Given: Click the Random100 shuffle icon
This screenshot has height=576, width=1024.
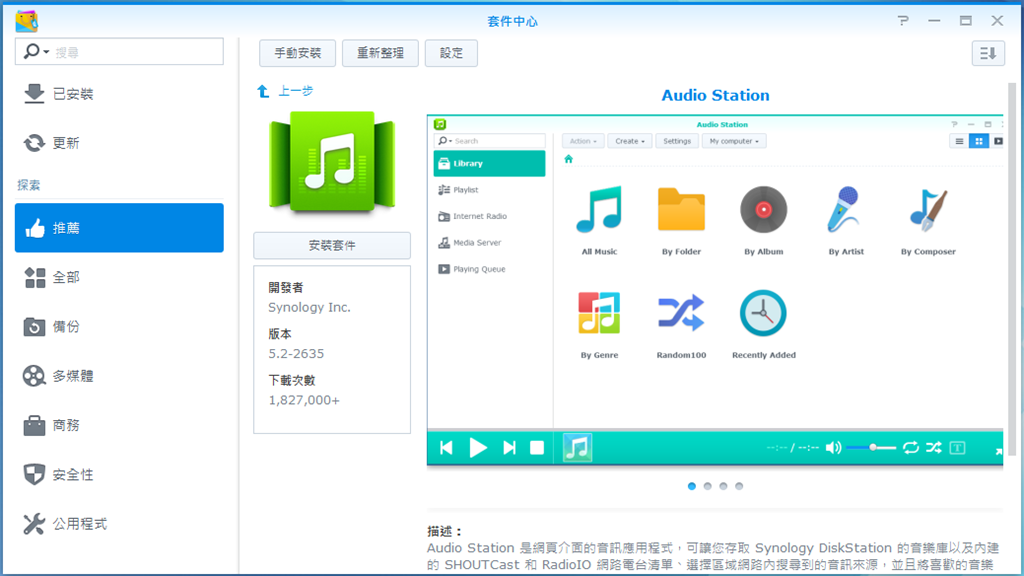Looking at the screenshot, I should 681,313.
